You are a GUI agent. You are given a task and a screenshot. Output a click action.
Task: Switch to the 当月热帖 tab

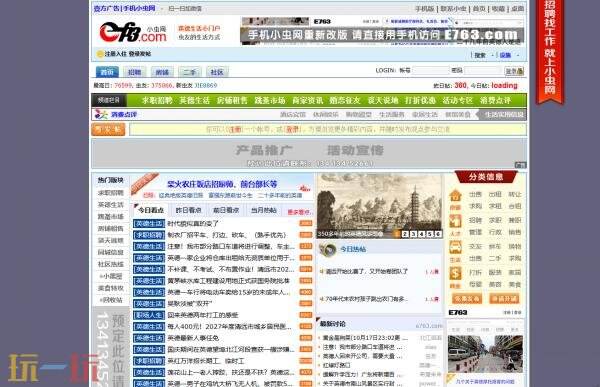coord(263,210)
